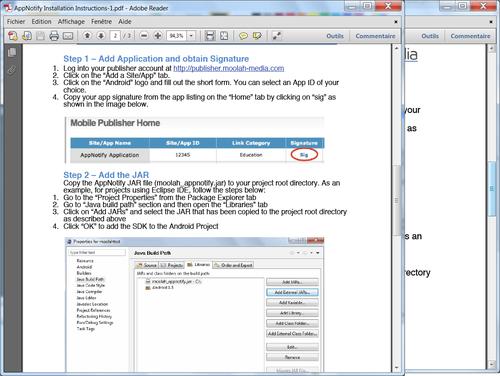The height and width of the screenshot is (376, 500).
Task: Click Outils in the background window
Action: pos(430,36)
